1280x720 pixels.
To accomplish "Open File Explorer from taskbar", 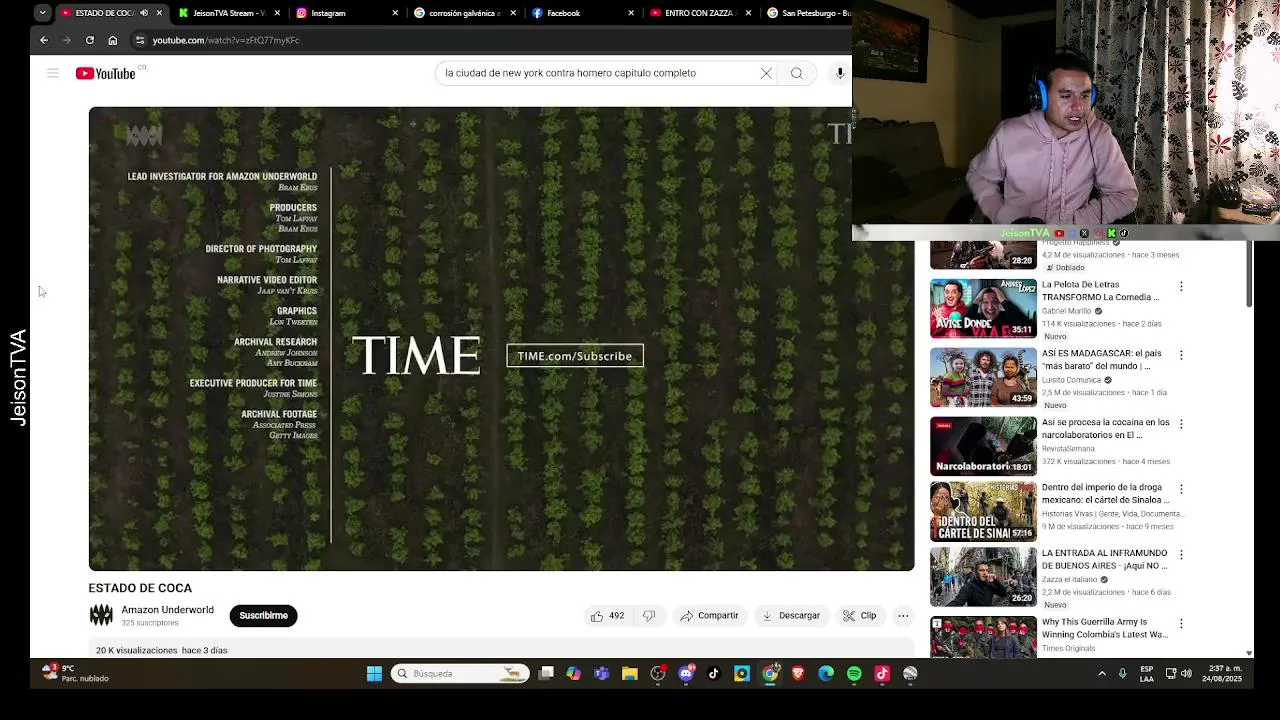I will pos(630,674).
